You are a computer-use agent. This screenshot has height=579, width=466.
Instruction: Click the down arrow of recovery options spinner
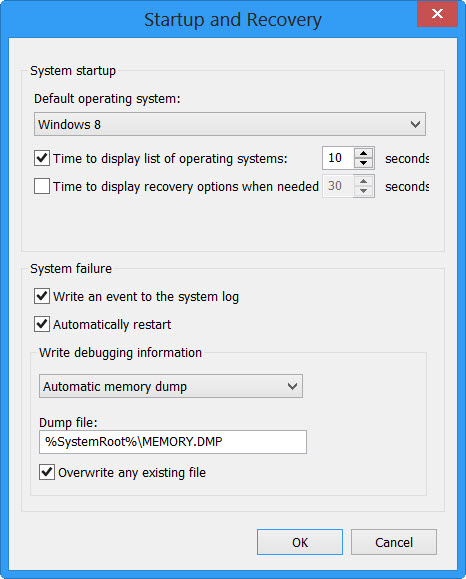[363, 191]
